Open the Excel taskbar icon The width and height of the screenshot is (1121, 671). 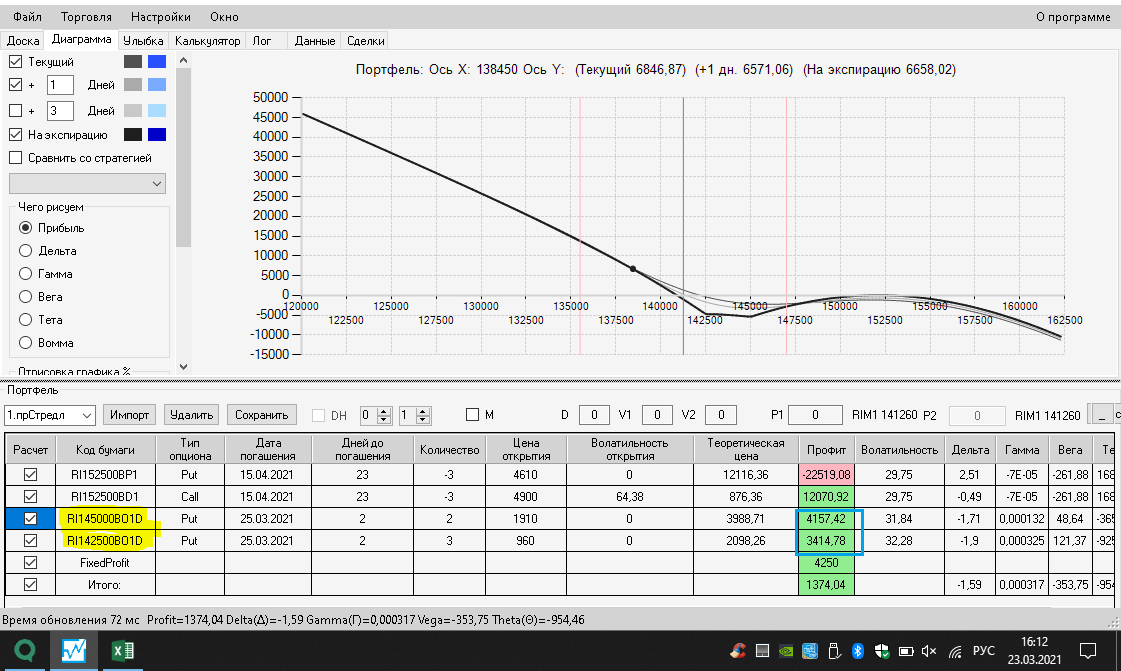pyautogui.click(x=122, y=650)
